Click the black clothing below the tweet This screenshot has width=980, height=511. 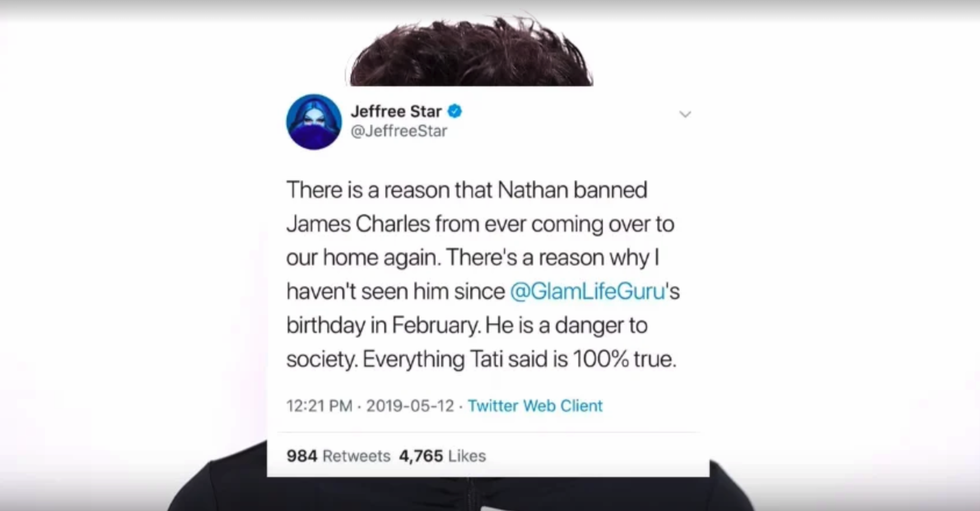click(x=460, y=494)
